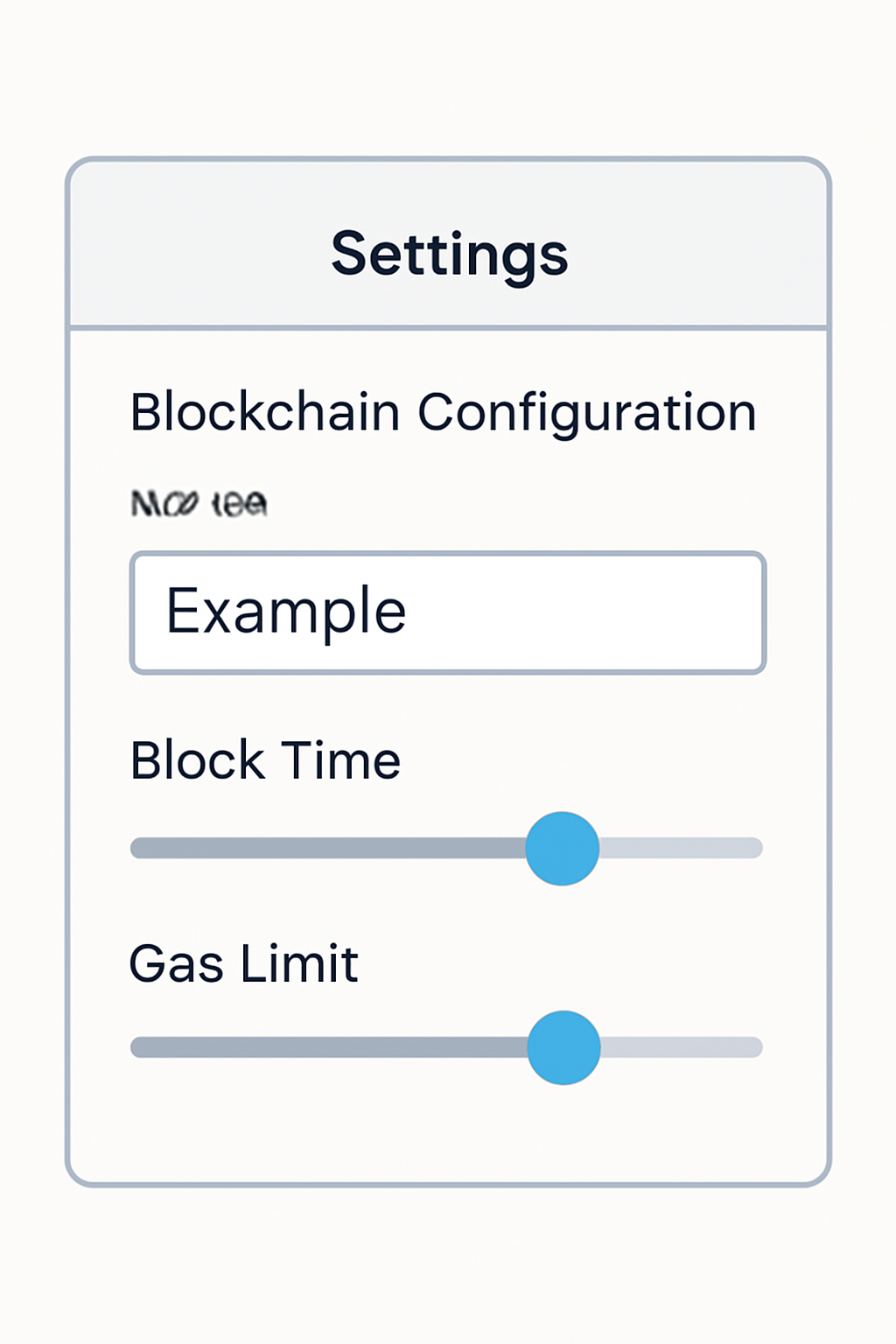Click the filled part of Gas Limit track
The height and width of the screenshot is (1344, 896).
[328, 1047]
